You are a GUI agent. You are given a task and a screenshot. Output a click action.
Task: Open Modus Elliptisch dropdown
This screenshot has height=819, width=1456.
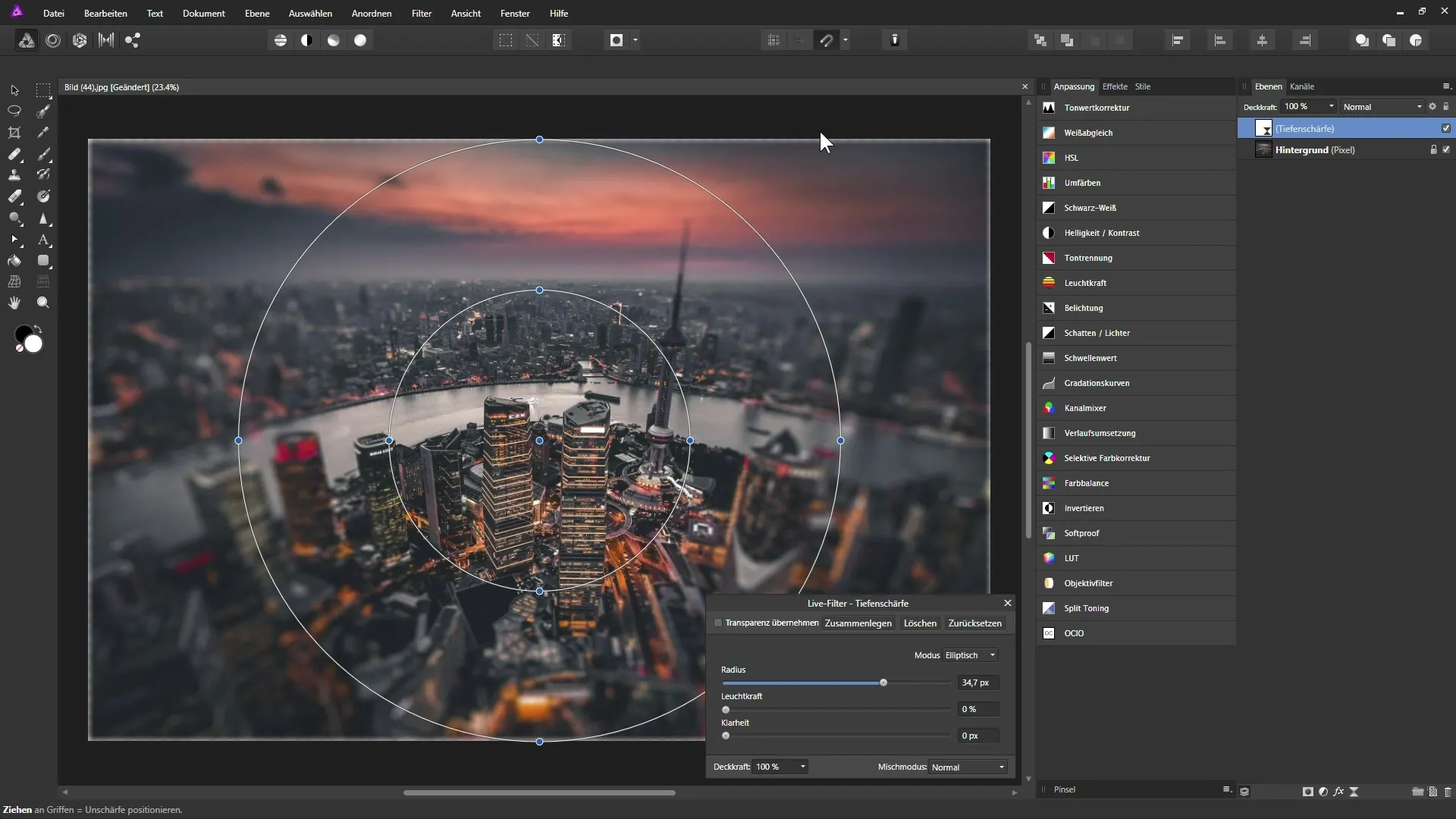(x=971, y=655)
